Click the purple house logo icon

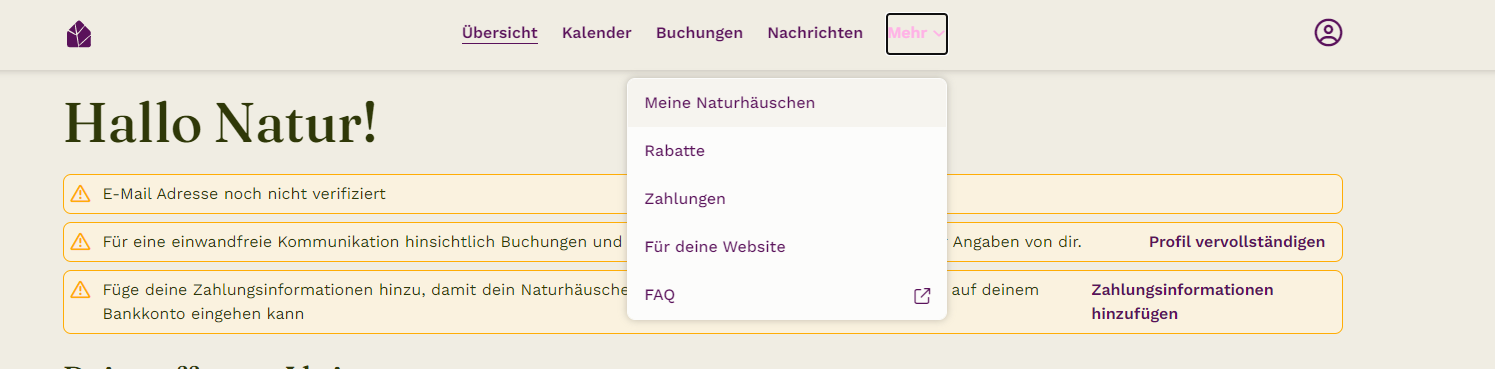[x=79, y=34]
